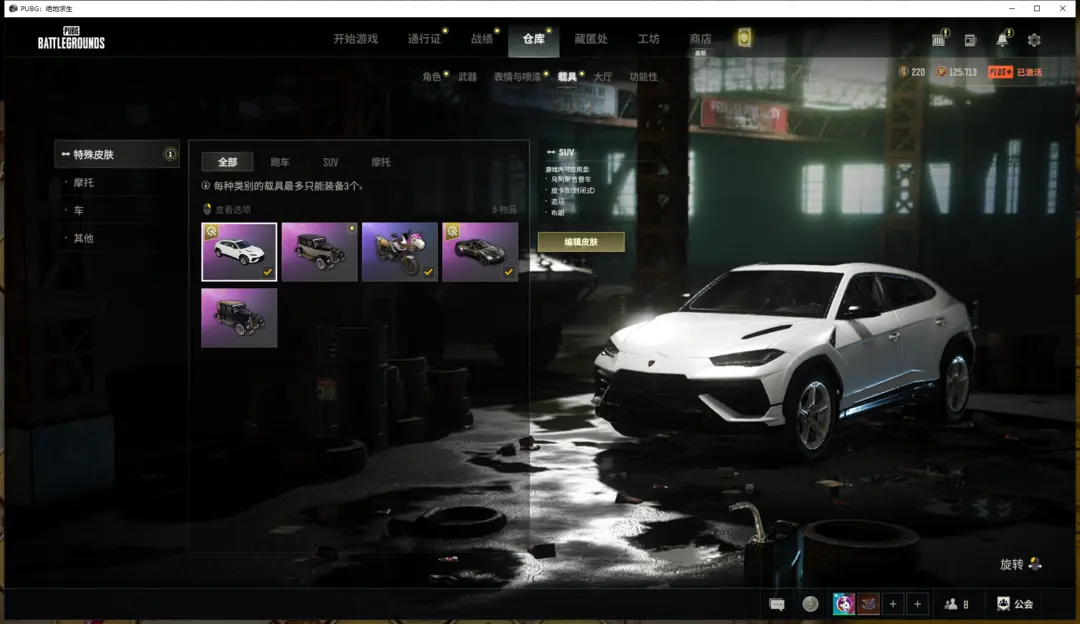
Task: Select 摩托 in the left sidebar
Action: point(83,183)
